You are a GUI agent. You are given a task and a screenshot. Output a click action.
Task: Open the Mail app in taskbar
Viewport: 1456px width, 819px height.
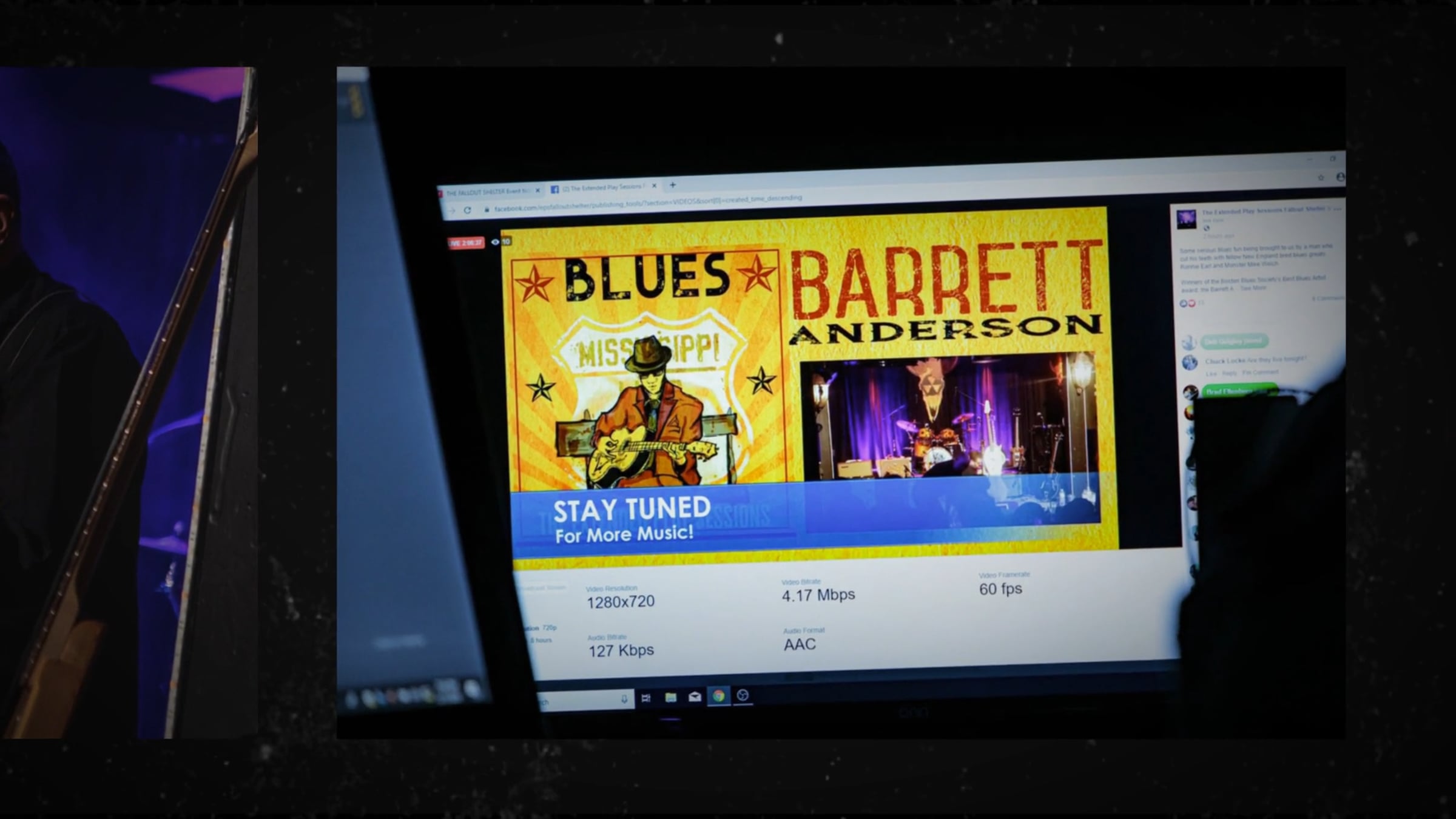tap(695, 696)
